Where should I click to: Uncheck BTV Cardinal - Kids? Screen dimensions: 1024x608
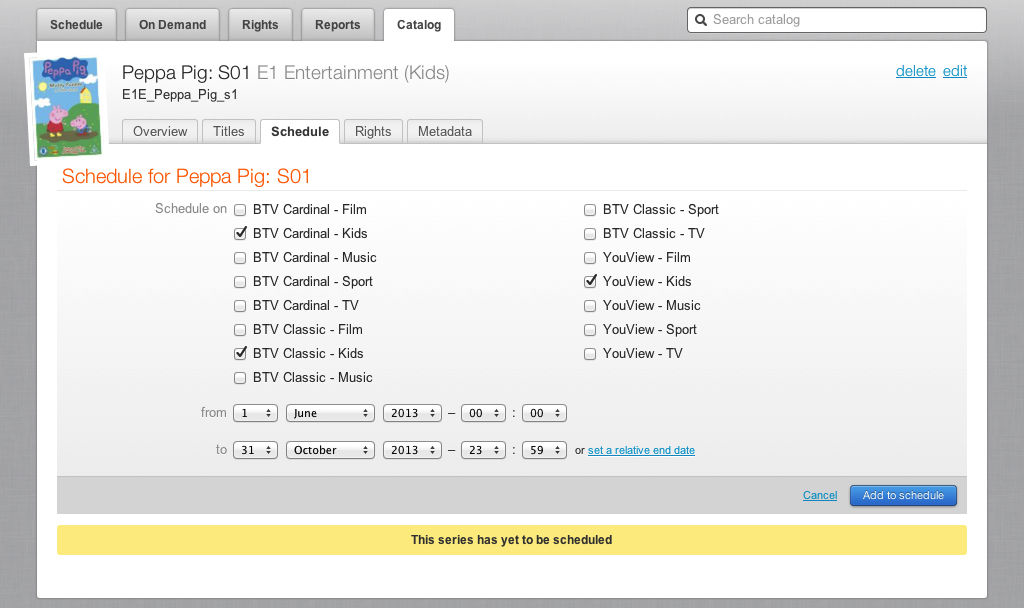(240, 233)
